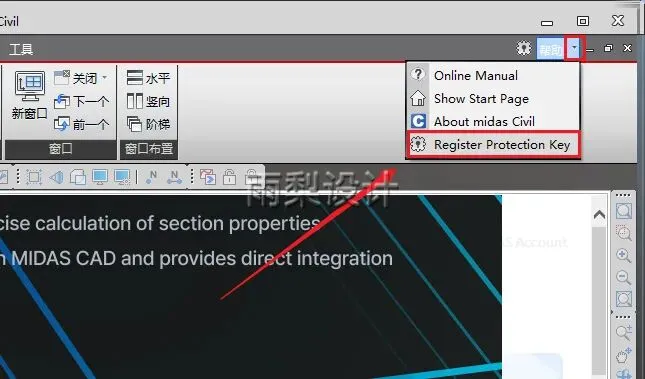Screen dimensions: 645x379
Task: Select the dynamic zoom plus-minus magnifier icon
Action: [x=624, y=332]
